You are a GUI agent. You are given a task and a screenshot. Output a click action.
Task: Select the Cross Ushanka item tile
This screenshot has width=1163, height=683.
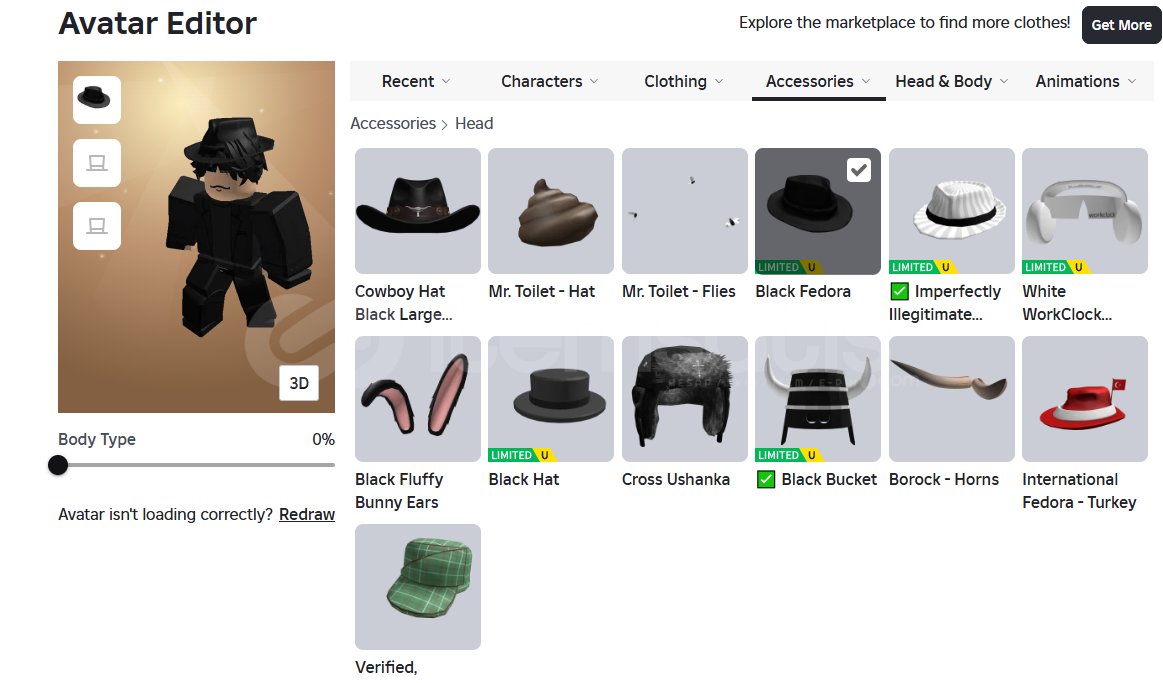[685, 399]
